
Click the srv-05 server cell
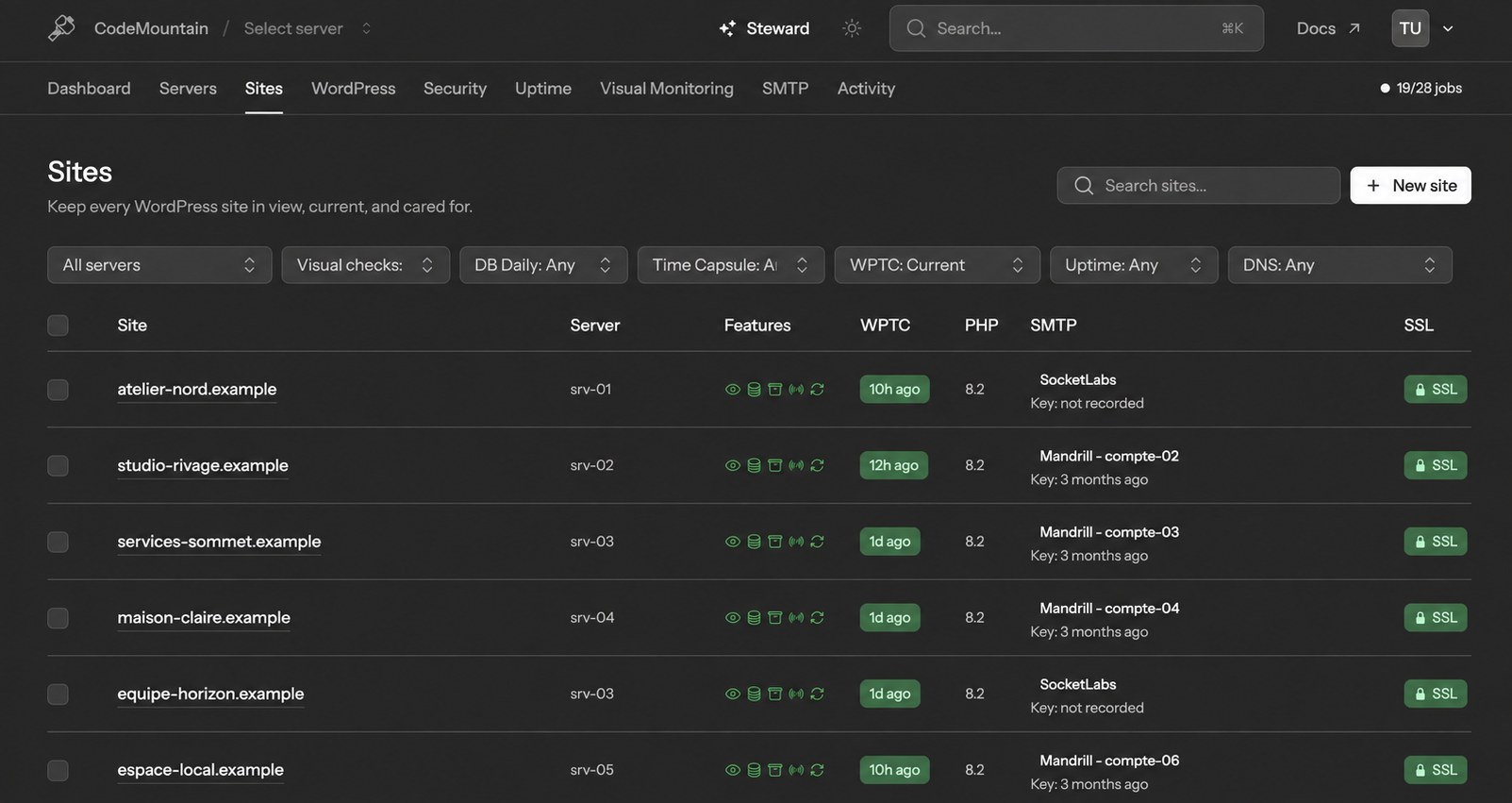(591, 770)
